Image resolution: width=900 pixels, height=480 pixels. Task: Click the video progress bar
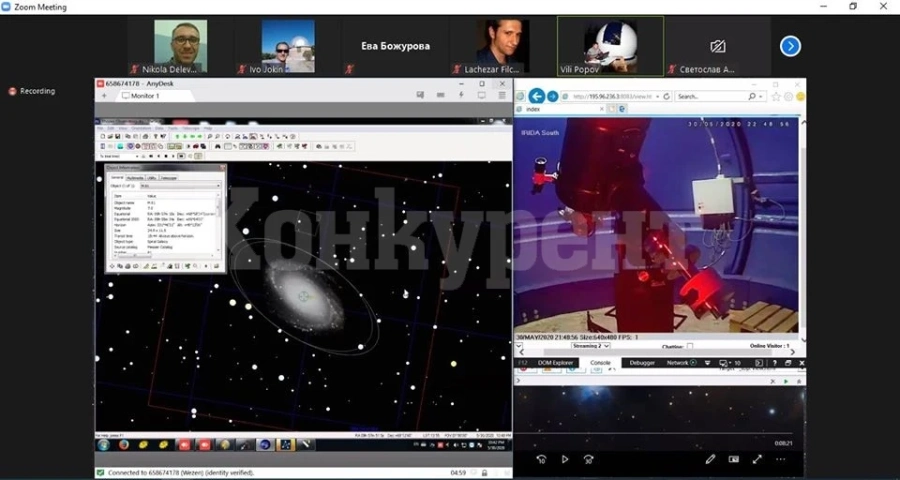point(653,432)
